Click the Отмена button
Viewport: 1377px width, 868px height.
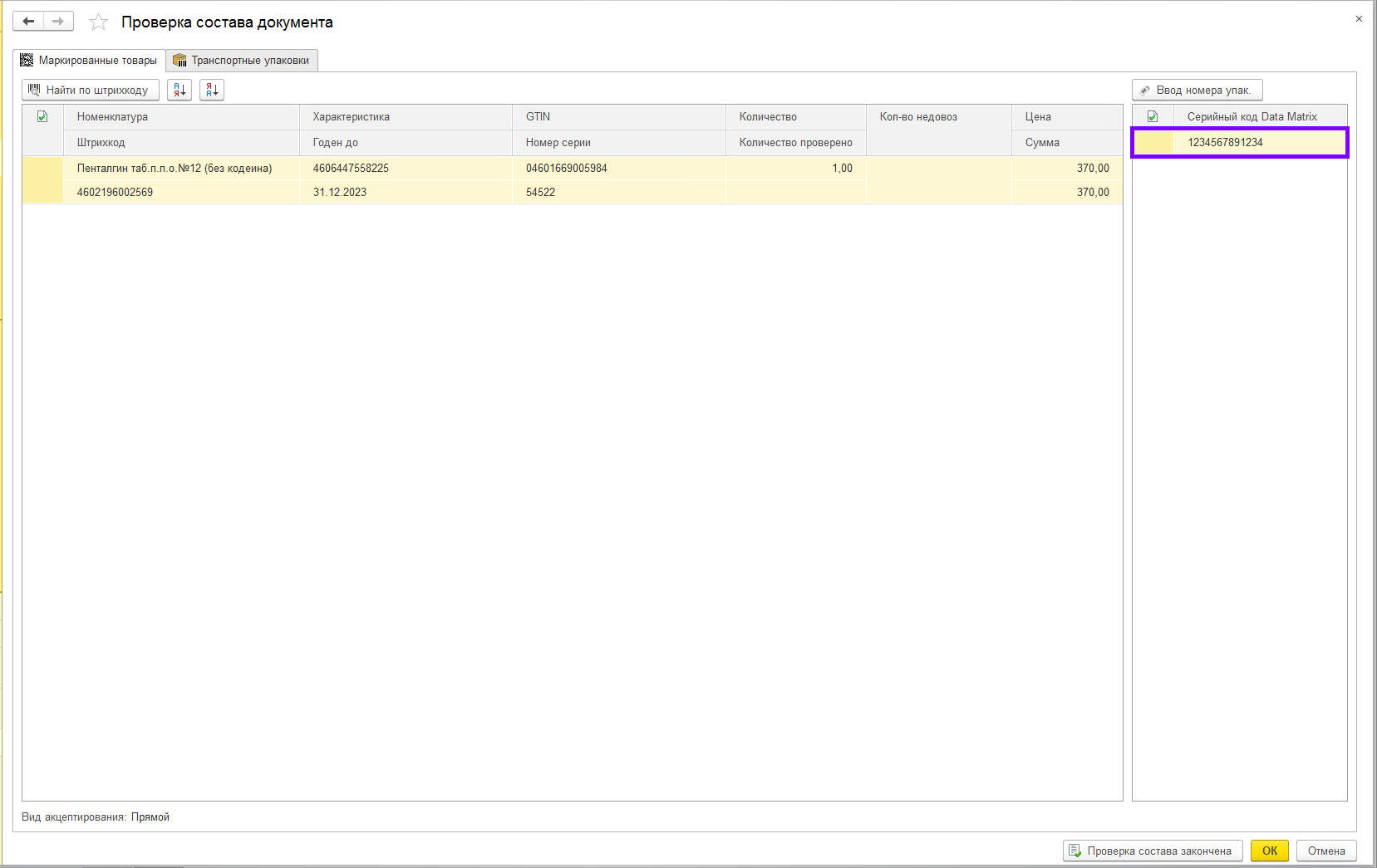[1325, 851]
